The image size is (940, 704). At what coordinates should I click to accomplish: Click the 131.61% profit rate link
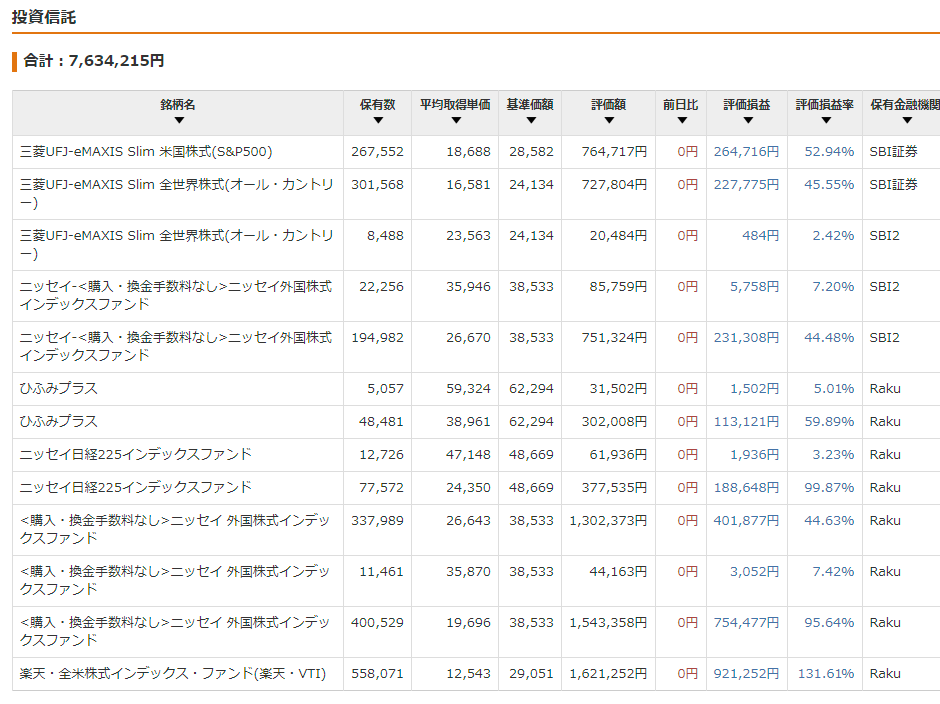(825, 674)
